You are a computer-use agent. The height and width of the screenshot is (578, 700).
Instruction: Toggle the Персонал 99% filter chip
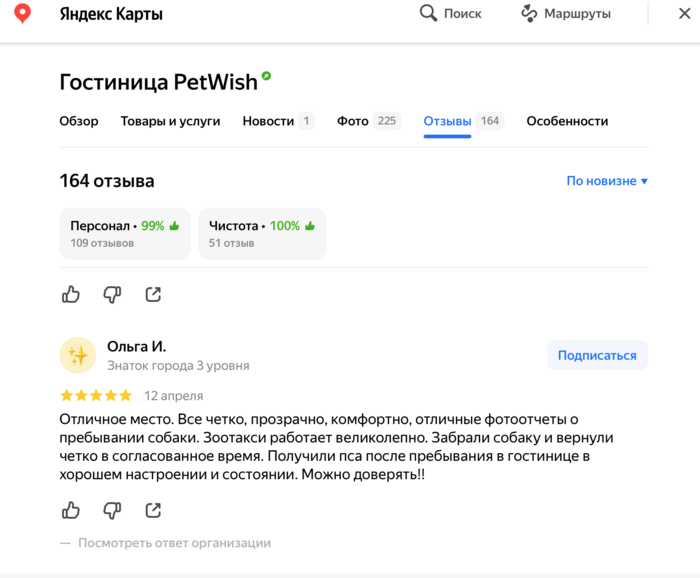coord(124,233)
